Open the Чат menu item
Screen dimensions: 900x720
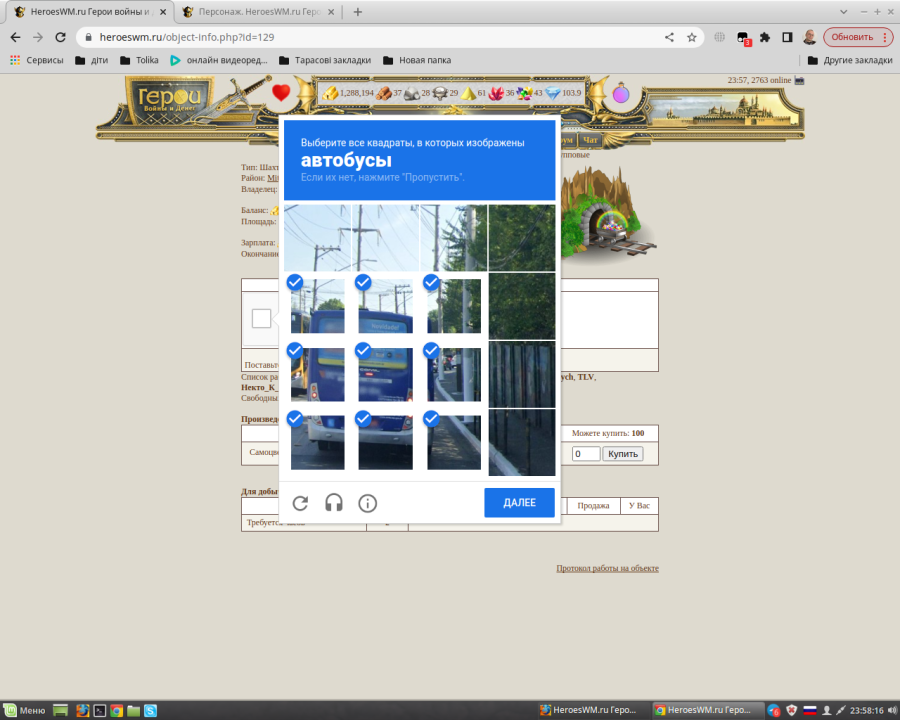pyautogui.click(x=590, y=140)
